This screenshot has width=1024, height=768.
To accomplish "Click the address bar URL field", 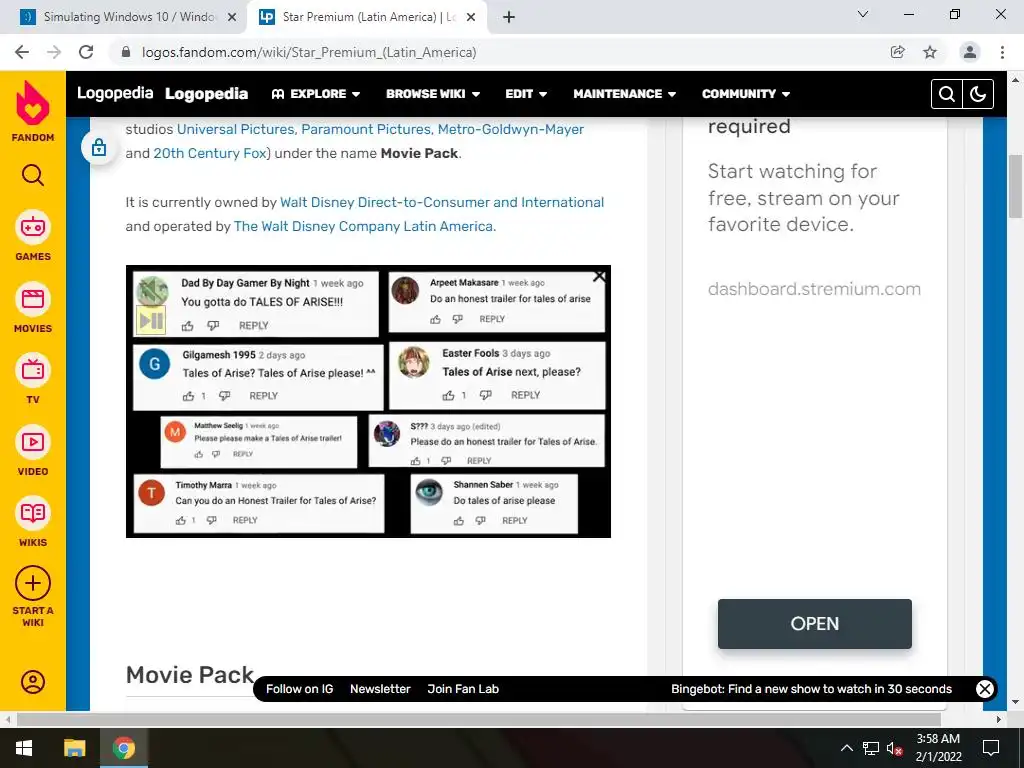I will [496, 52].
